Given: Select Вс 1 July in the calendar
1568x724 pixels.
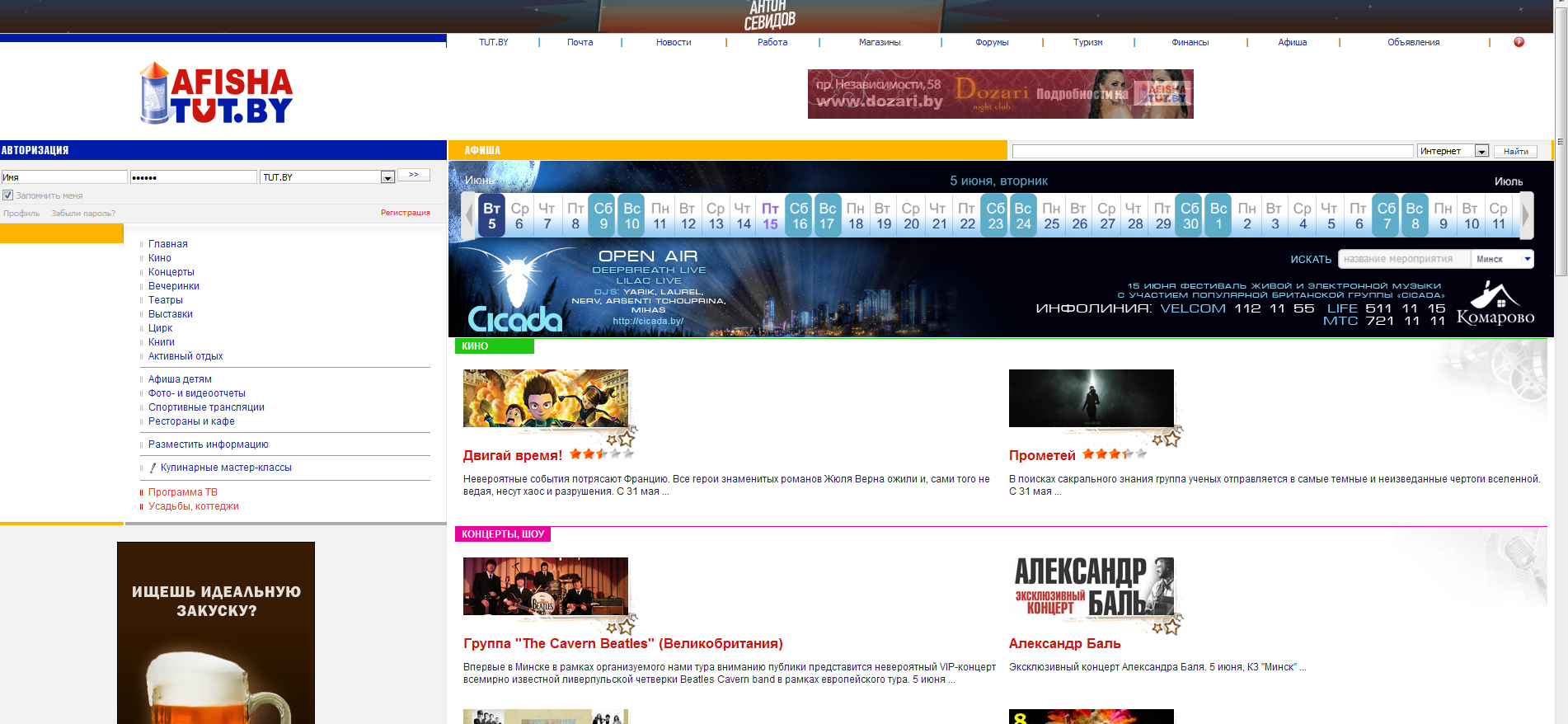Looking at the screenshot, I should click(1218, 216).
